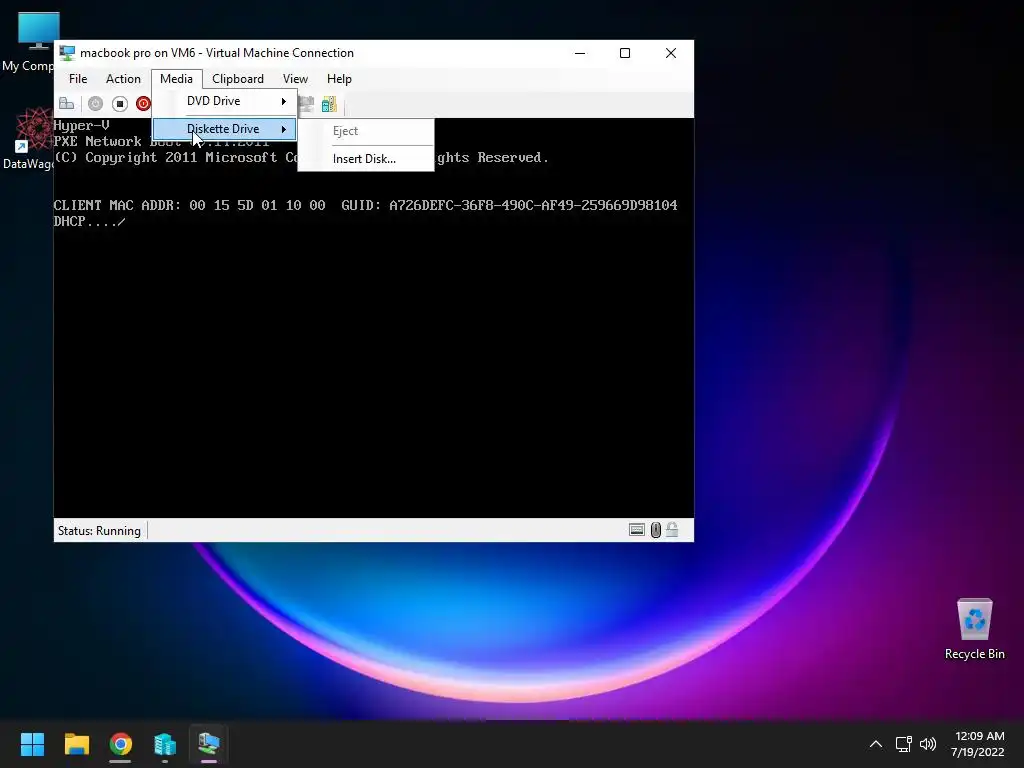Click the Share/Resources toolbar icon beside the DVD Drive menu
The height and width of the screenshot is (768, 1024).
(306, 104)
